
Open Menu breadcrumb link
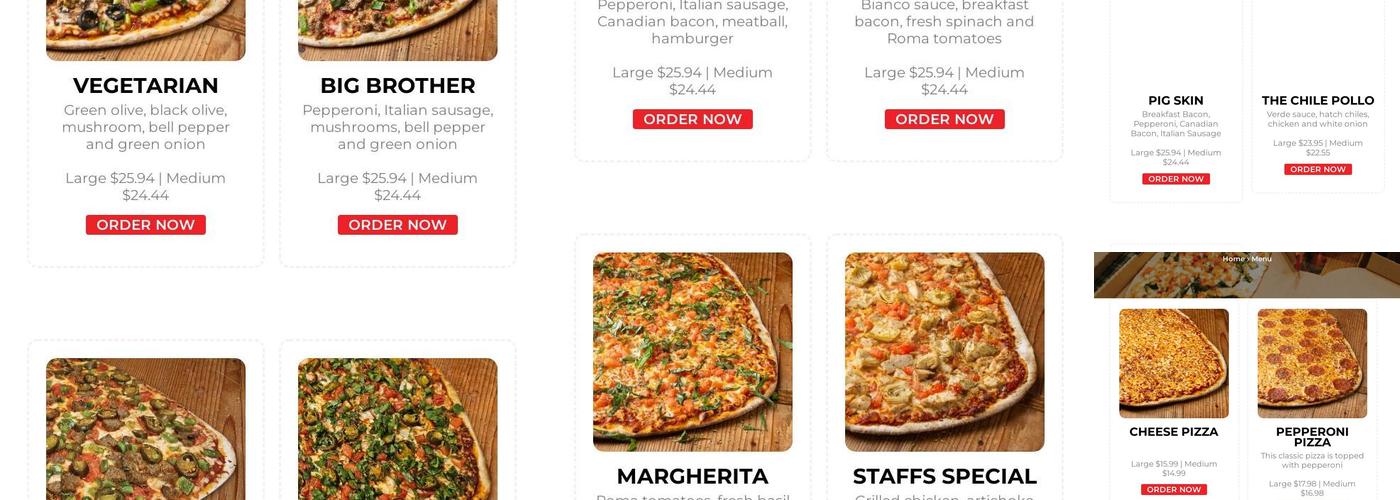[1262, 259]
